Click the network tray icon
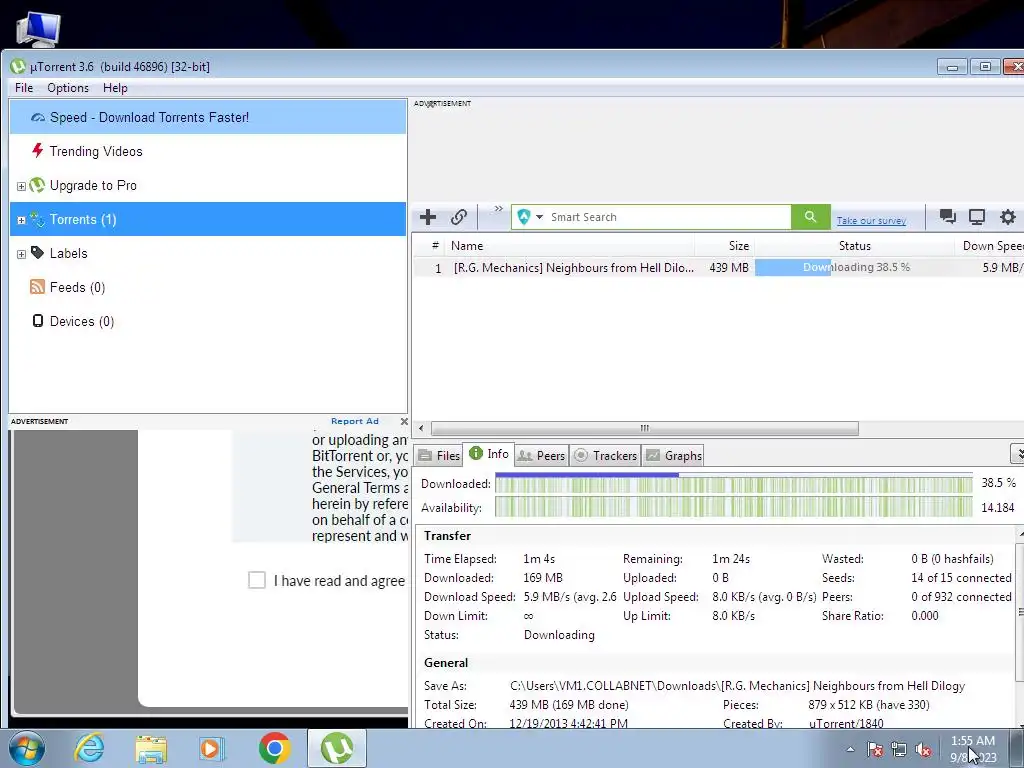This screenshot has height=768, width=1024. [x=899, y=750]
